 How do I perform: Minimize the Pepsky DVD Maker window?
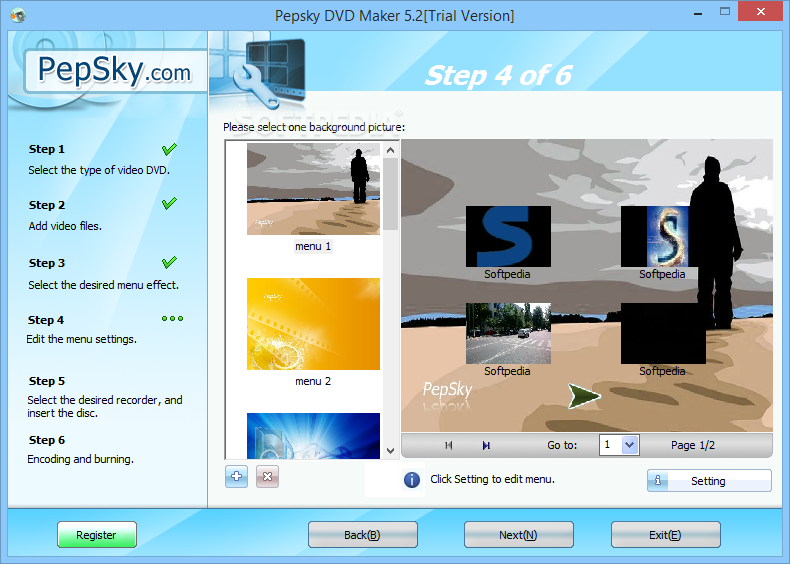coord(698,13)
